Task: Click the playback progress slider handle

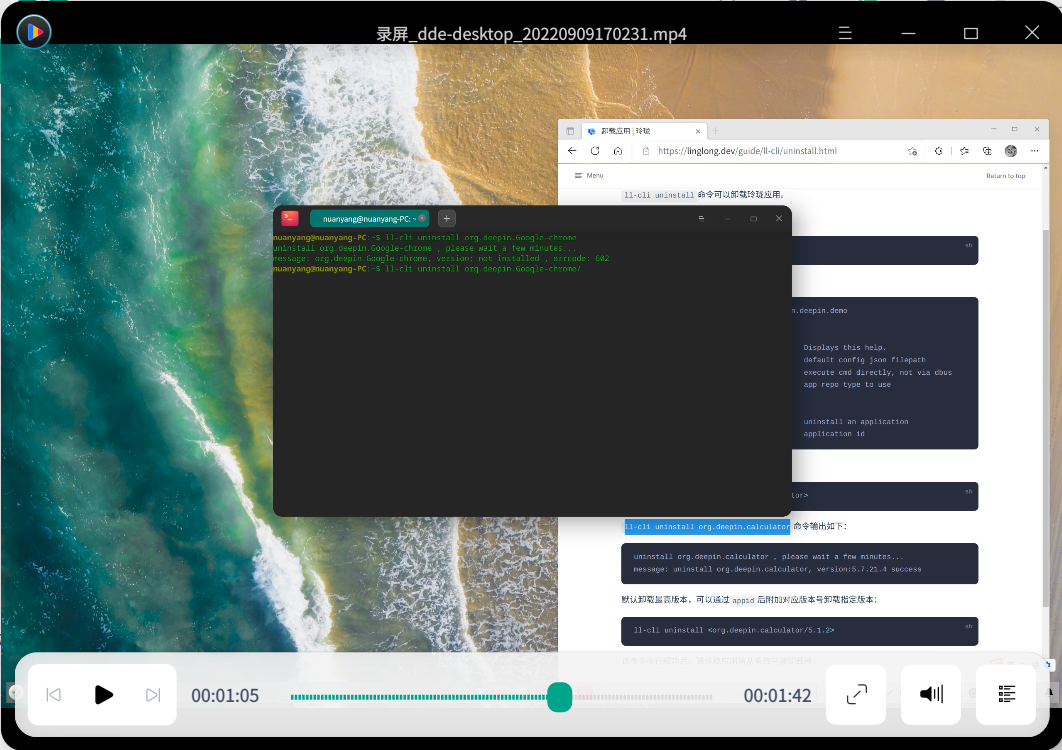Action: pos(559,697)
